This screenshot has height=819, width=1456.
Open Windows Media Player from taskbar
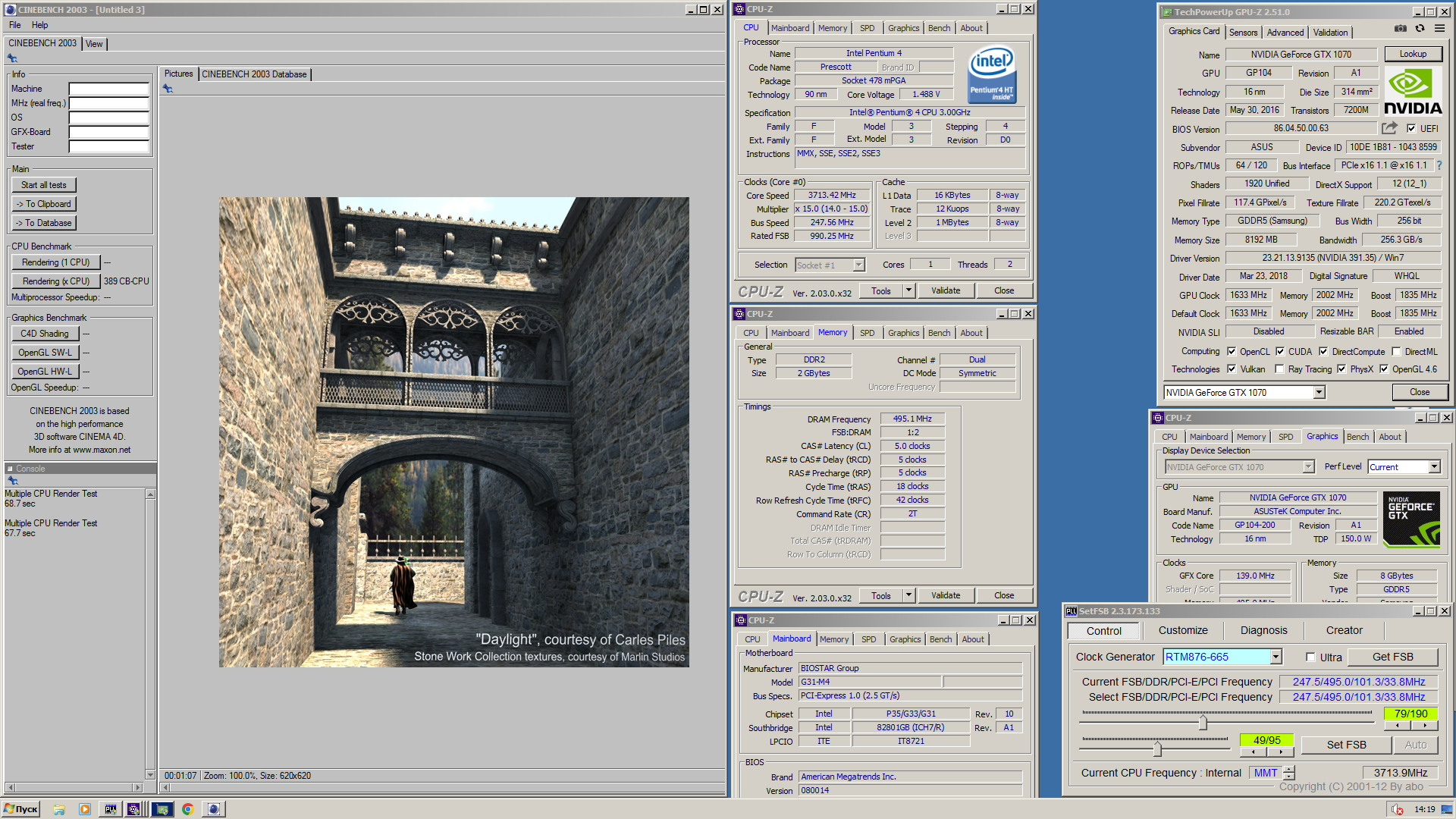click(85, 809)
